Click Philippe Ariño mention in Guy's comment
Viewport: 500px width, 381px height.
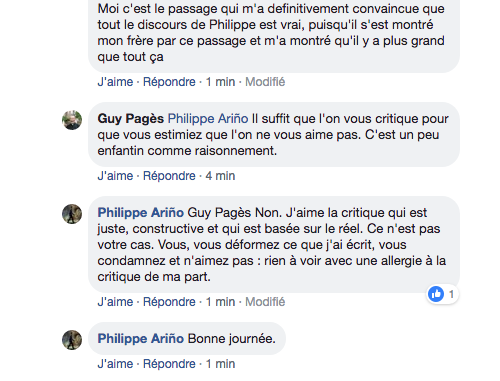click(208, 119)
